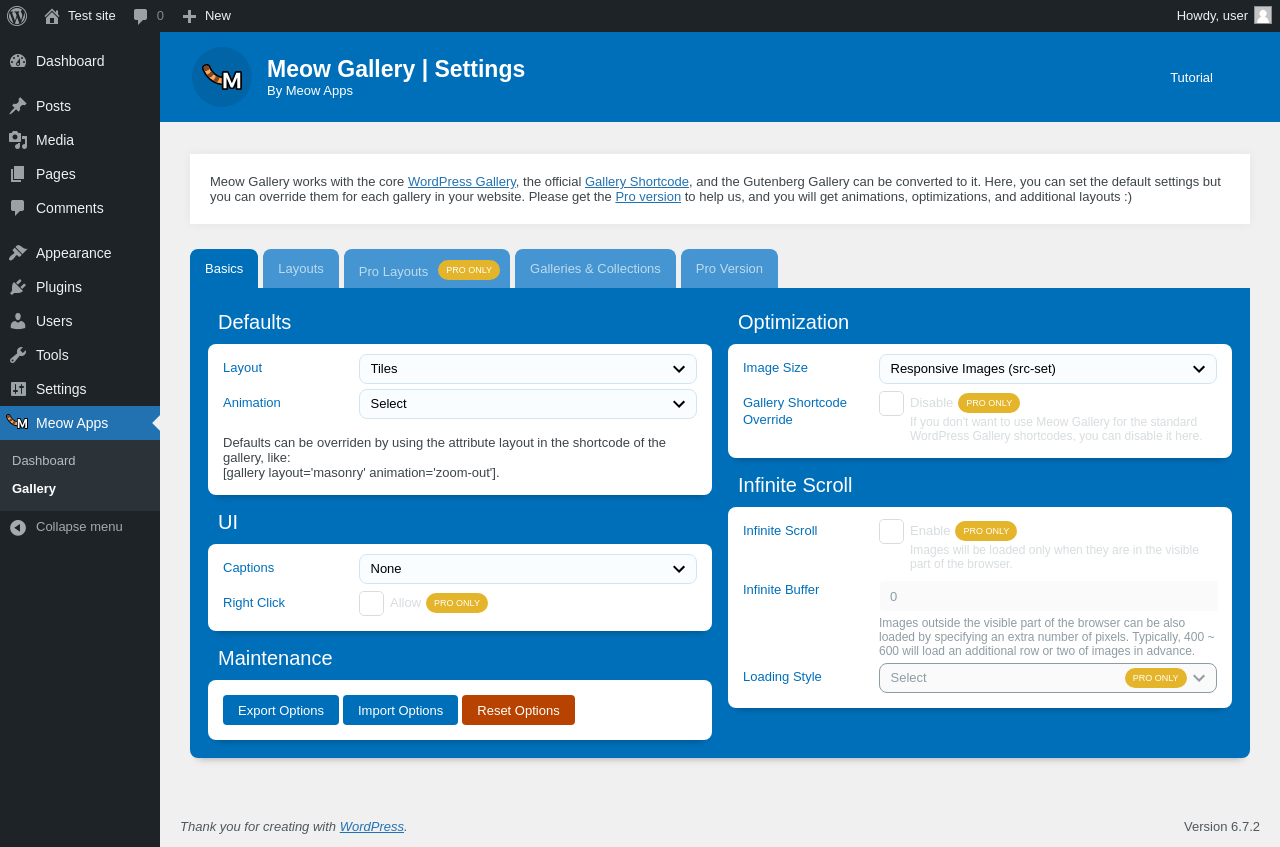Click the Comments icon in sidebar
The height and width of the screenshot is (847, 1280).
tap(18, 208)
